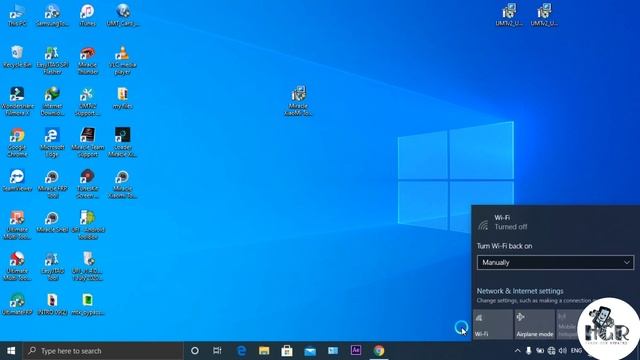The width and height of the screenshot is (640, 360).
Task: Open the Windows Start menu
Action: [x=11, y=351]
